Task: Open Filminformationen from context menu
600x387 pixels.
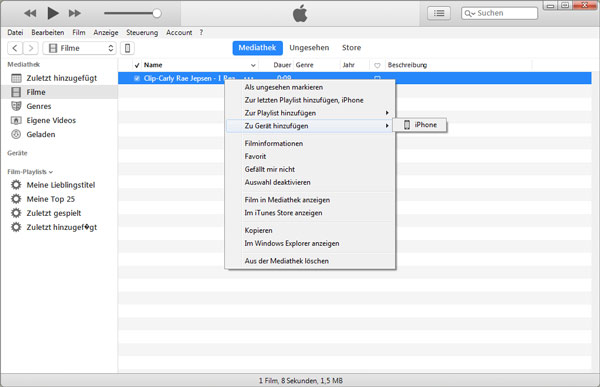Action: (x=310, y=144)
